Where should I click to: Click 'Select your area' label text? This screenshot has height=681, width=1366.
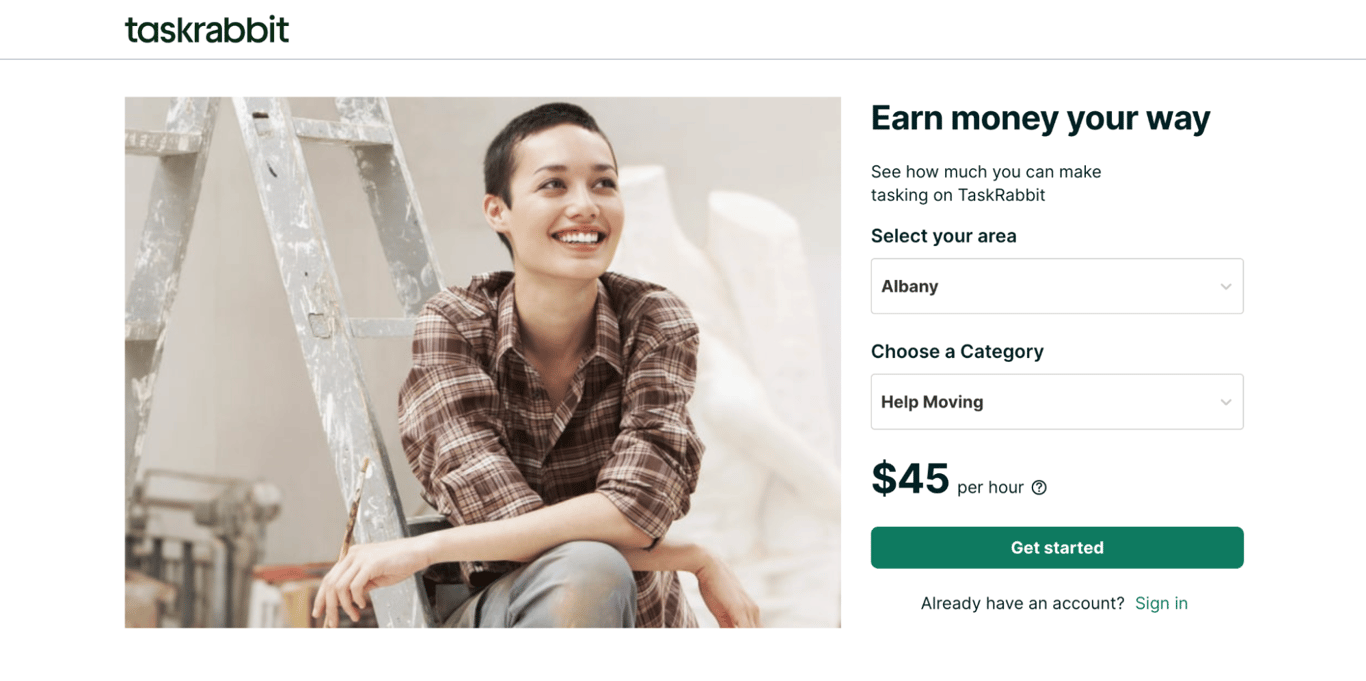(x=943, y=236)
